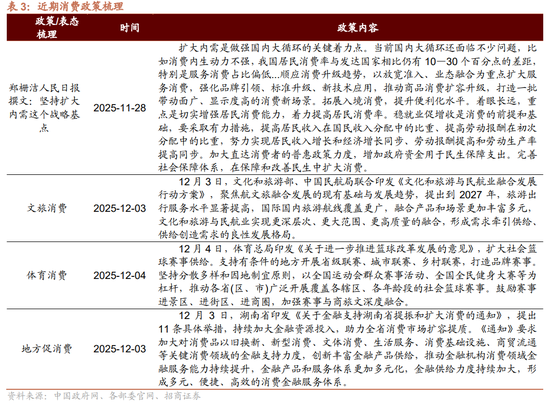
Task: Click the 2025-12-03 date in the 文旅消费 row
Action: (120, 208)
